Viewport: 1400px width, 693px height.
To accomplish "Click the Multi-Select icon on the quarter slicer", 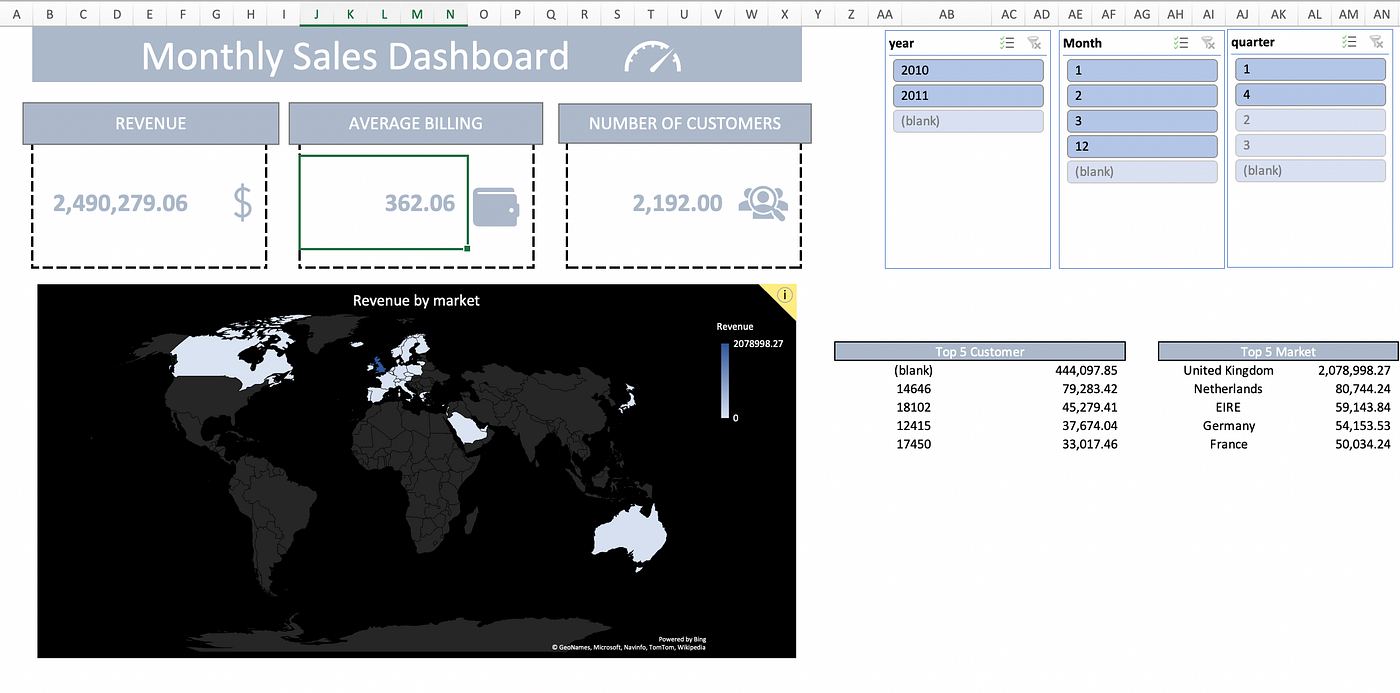I will click(1348, 41).
